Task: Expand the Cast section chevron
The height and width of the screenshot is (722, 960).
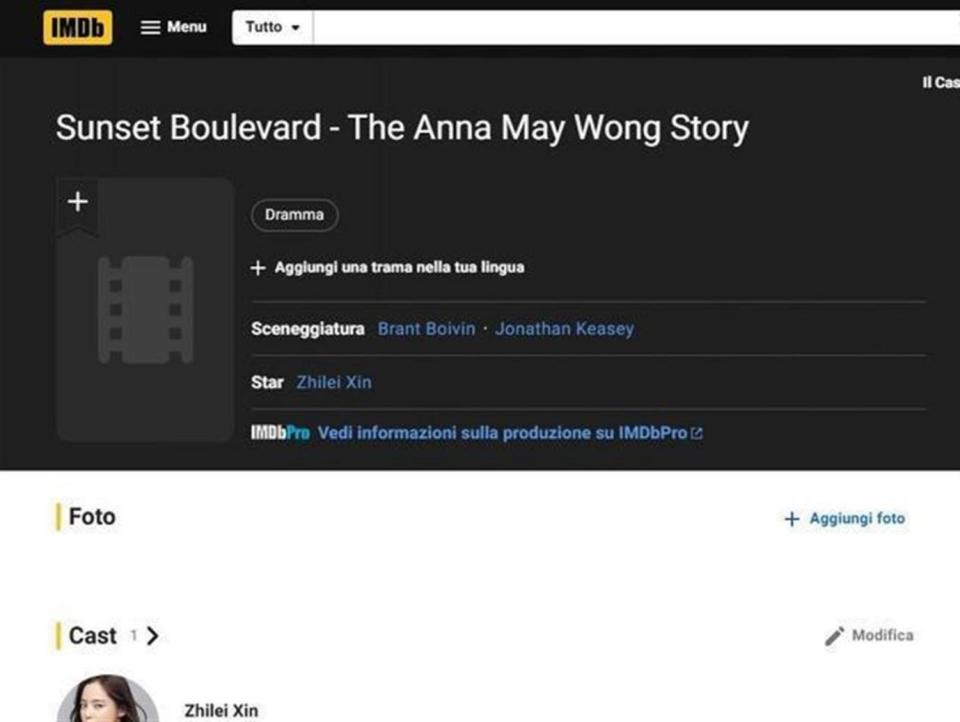Action: click(152, 636)
